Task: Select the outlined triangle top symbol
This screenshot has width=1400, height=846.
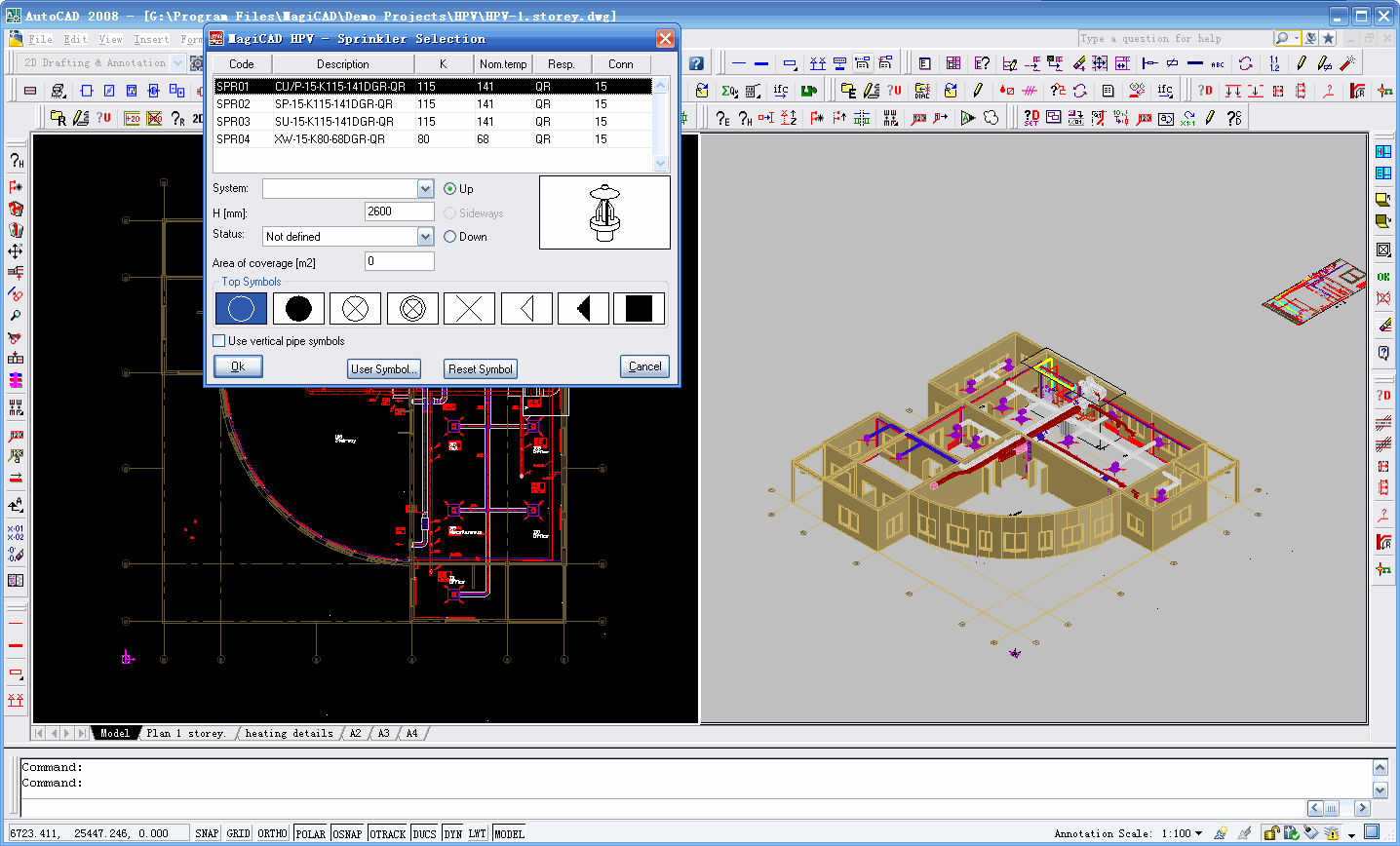Action: click(526, 309)
